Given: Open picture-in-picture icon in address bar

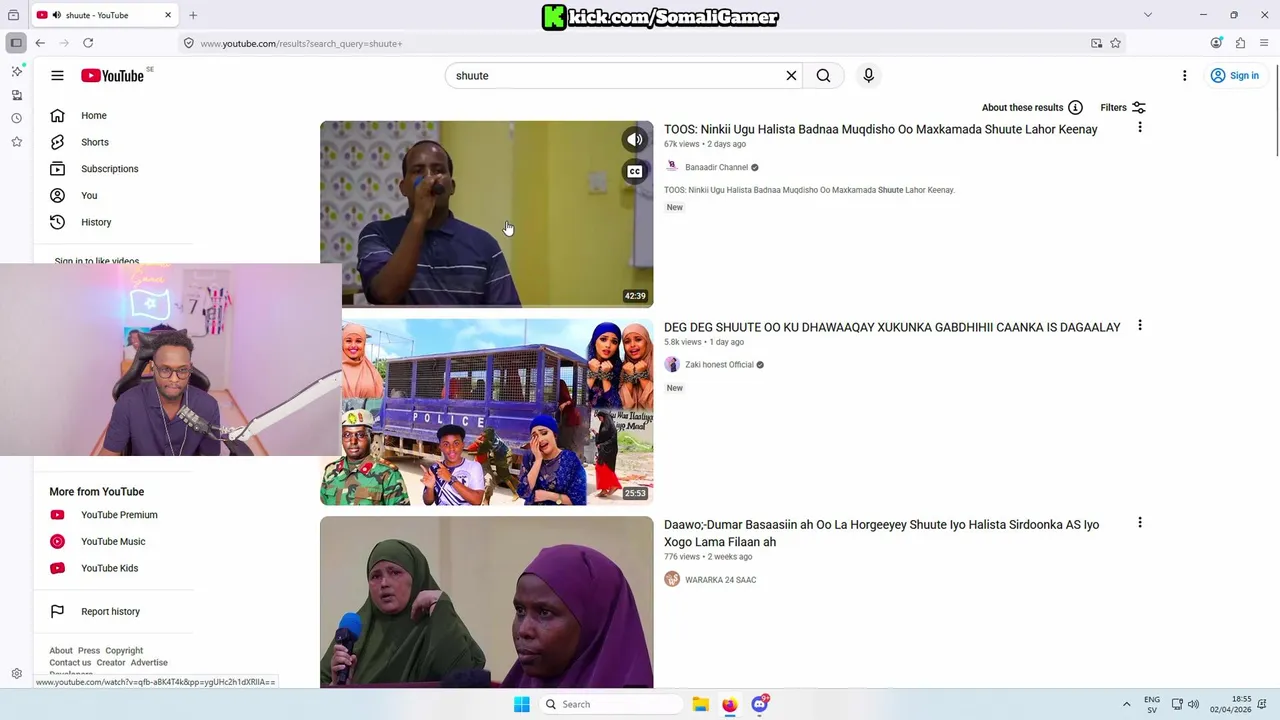Looking at the screenshot, I should point(1096,43).
